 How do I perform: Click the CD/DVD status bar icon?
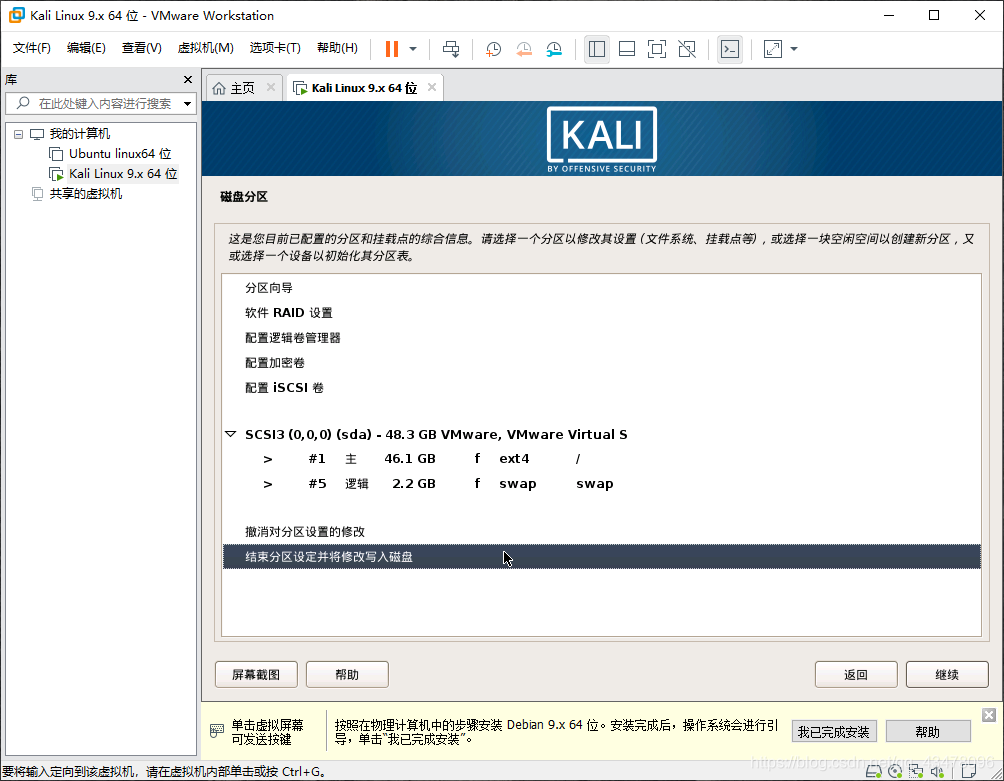pyautogui.click(x=895, y=771)
